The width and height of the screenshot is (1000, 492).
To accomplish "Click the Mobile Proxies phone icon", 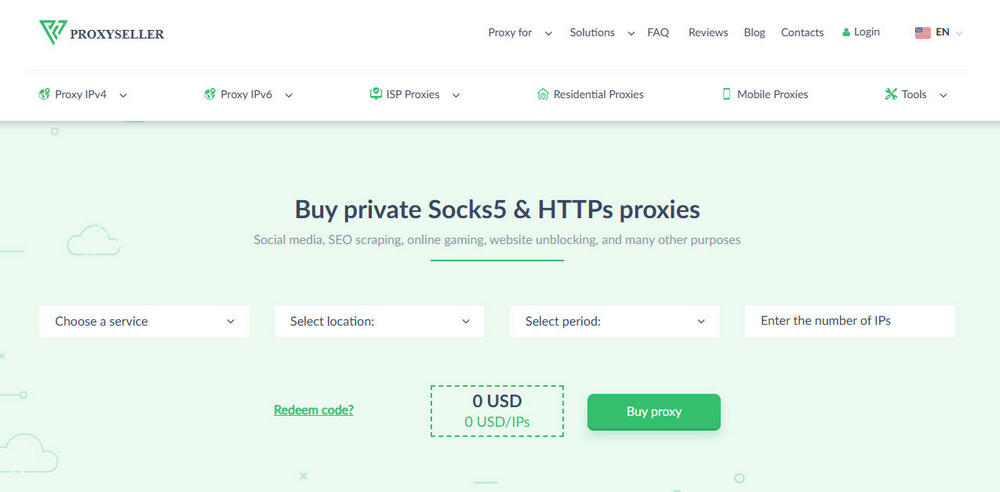I will click(727, 95).
